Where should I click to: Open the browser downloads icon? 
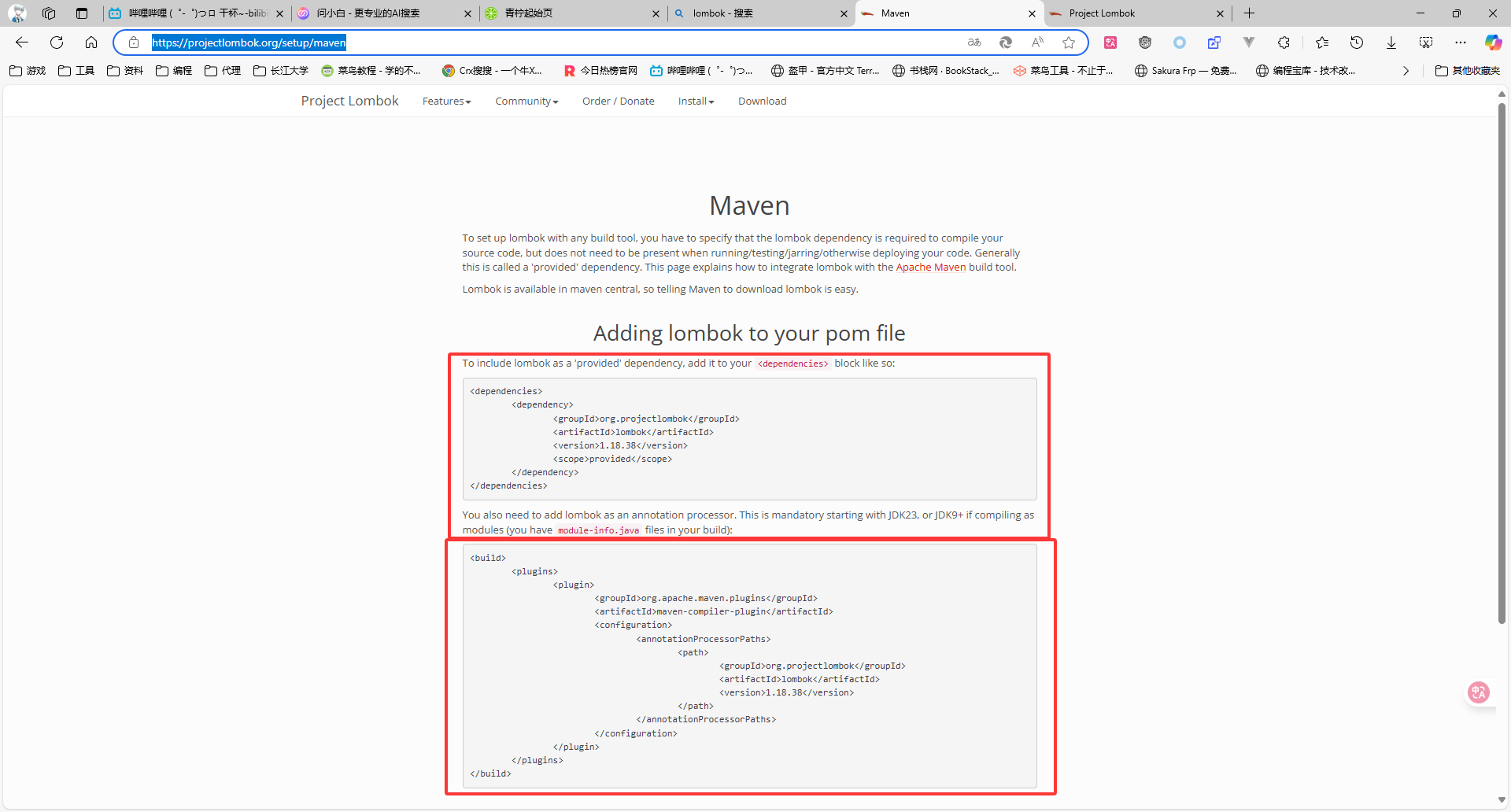[1391, 42]
